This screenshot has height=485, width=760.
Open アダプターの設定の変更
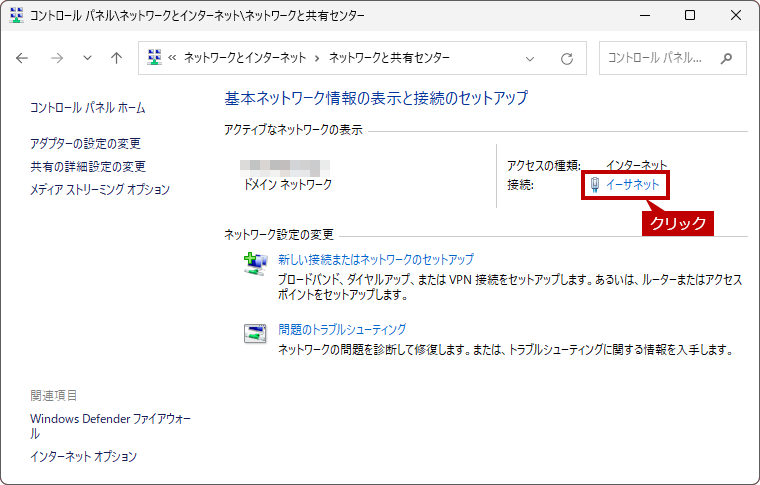[x=85, y=143]
